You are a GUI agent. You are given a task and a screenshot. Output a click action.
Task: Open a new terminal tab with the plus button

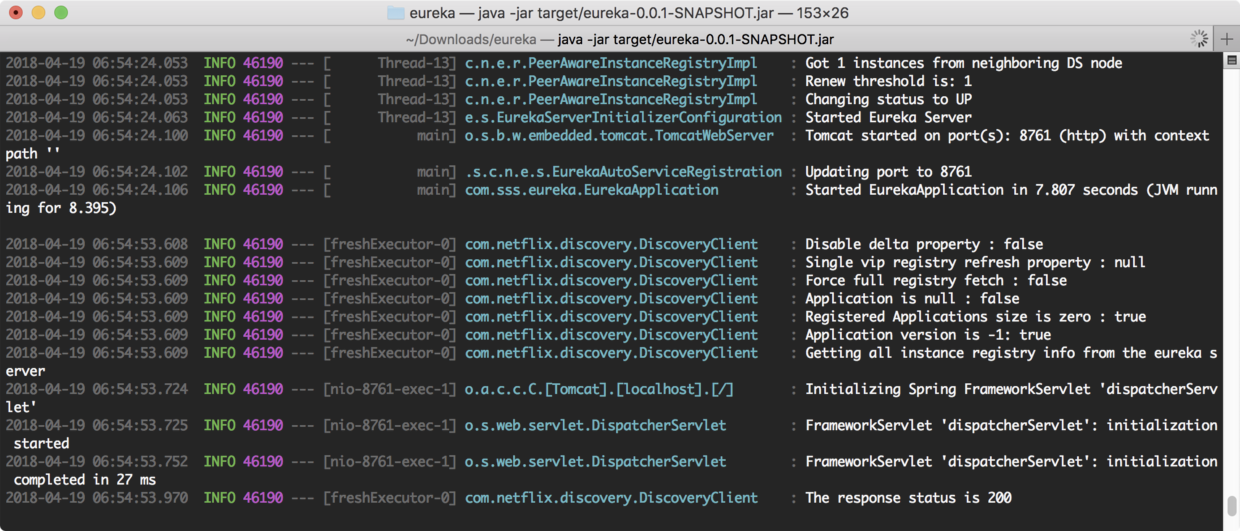tap(1227, 39)
